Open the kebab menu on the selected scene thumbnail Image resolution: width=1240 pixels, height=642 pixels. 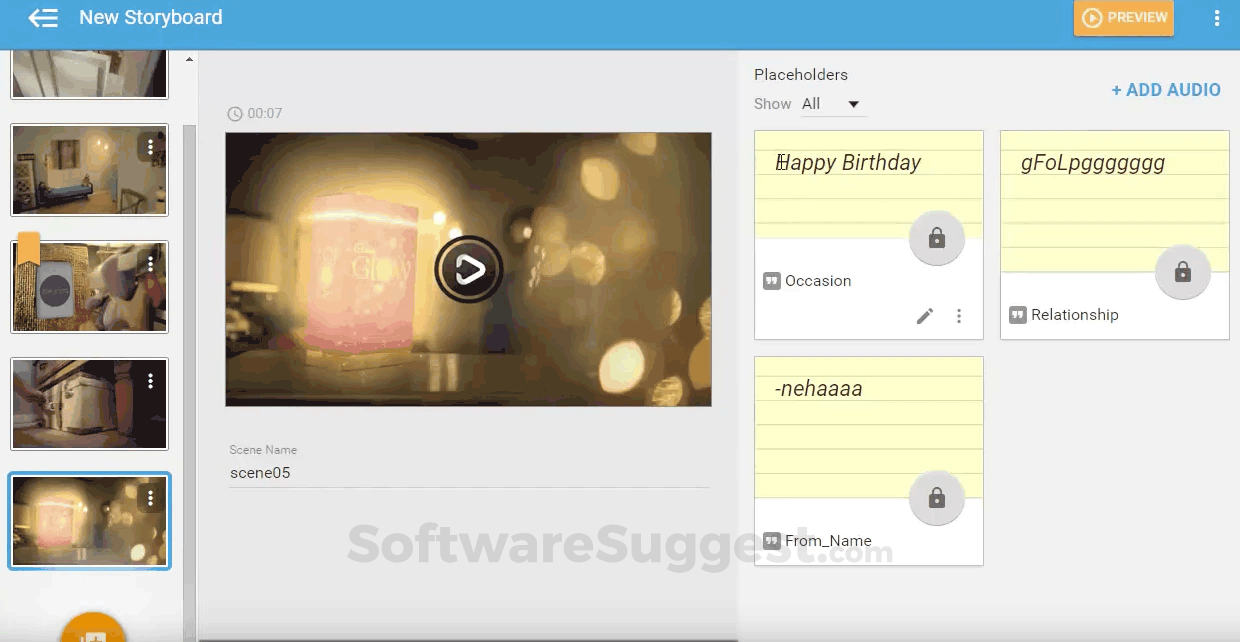pyautogui.click(x=152, y=497)
